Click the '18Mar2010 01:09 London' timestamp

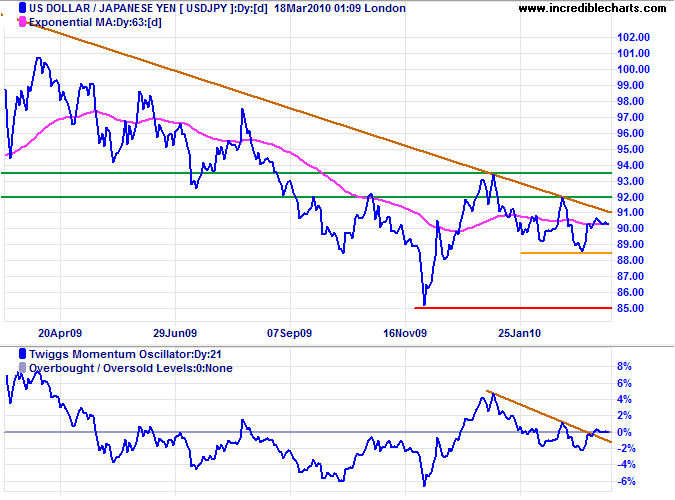[340, 8]
